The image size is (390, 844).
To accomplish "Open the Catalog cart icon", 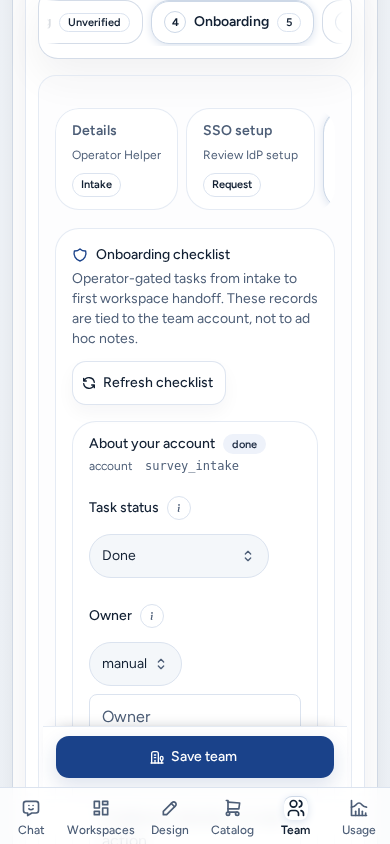I will pos(232,808).
